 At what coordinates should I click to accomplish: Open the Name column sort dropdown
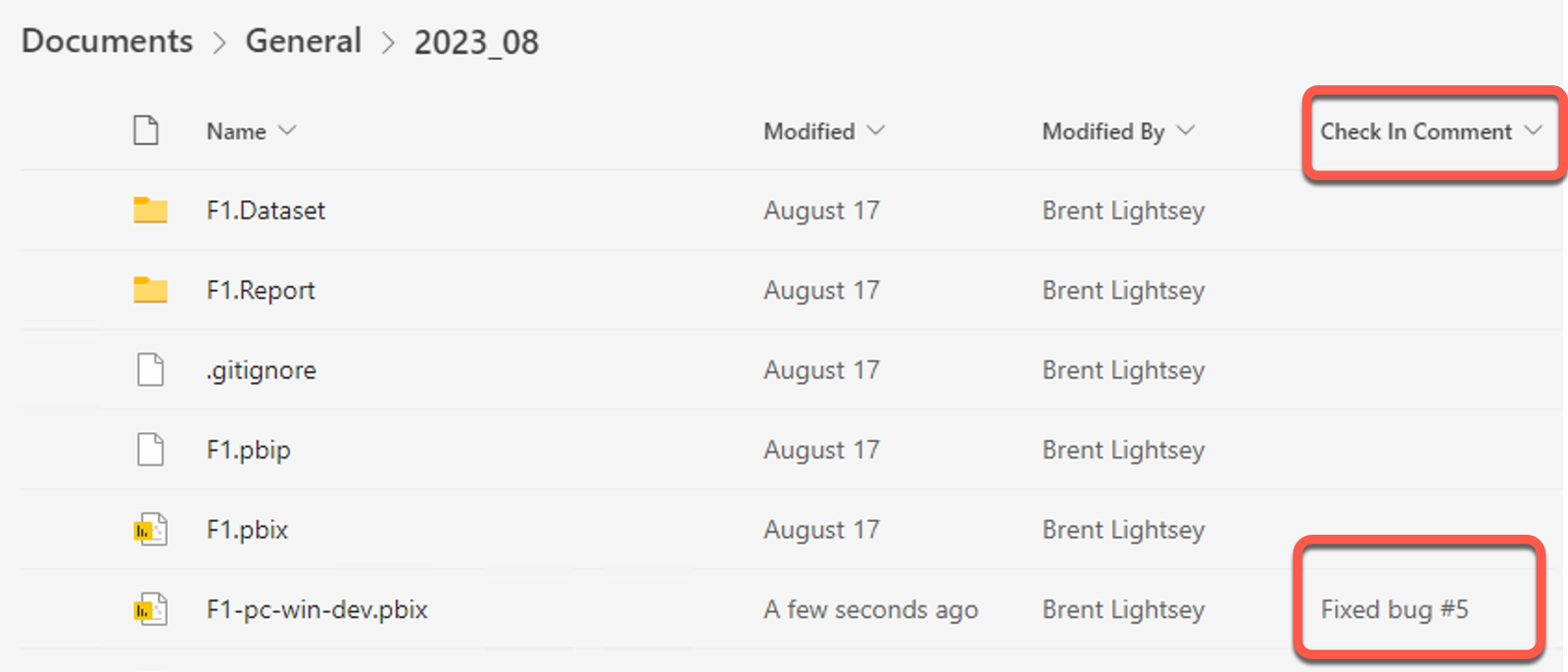288,130
